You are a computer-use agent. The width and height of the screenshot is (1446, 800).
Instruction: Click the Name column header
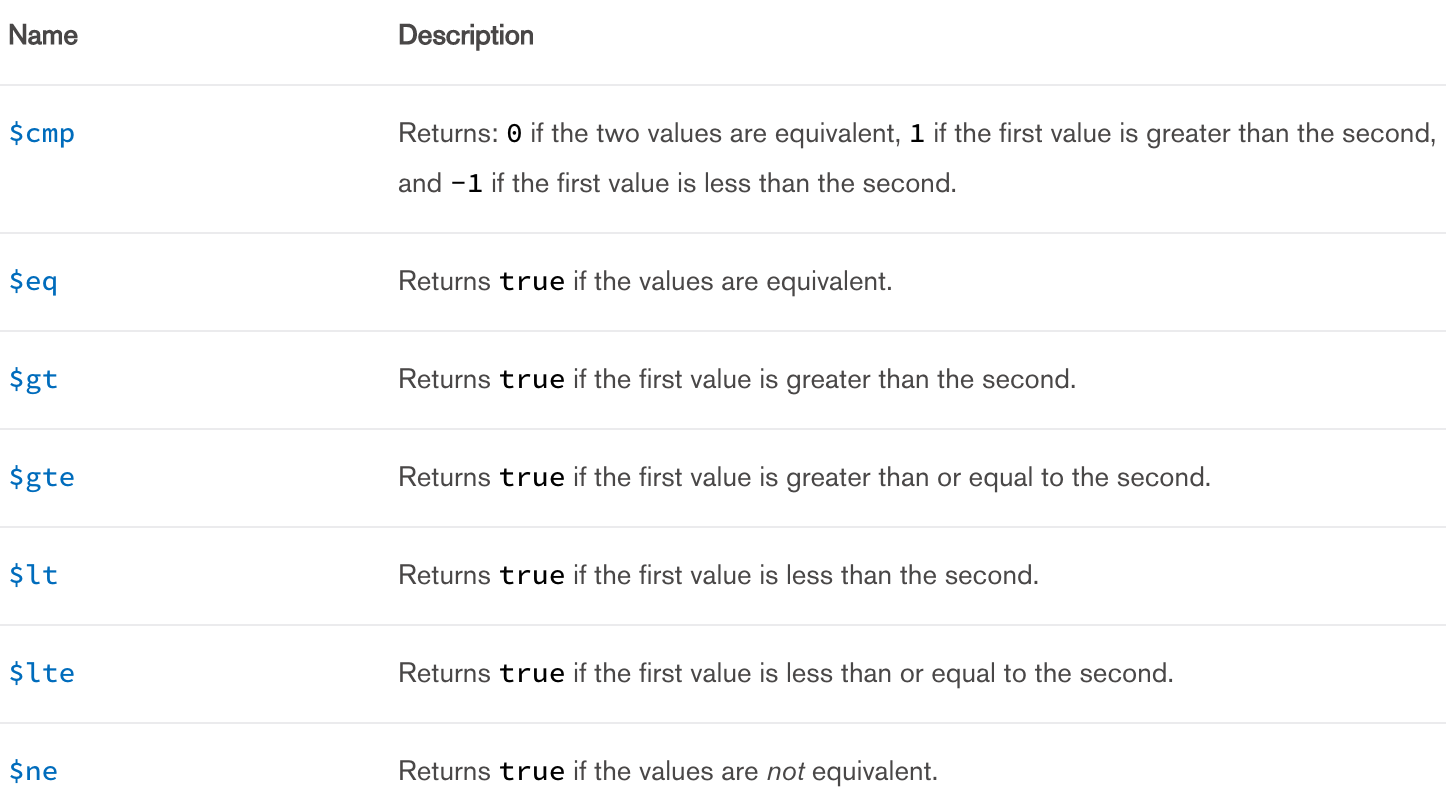point(43,36)
